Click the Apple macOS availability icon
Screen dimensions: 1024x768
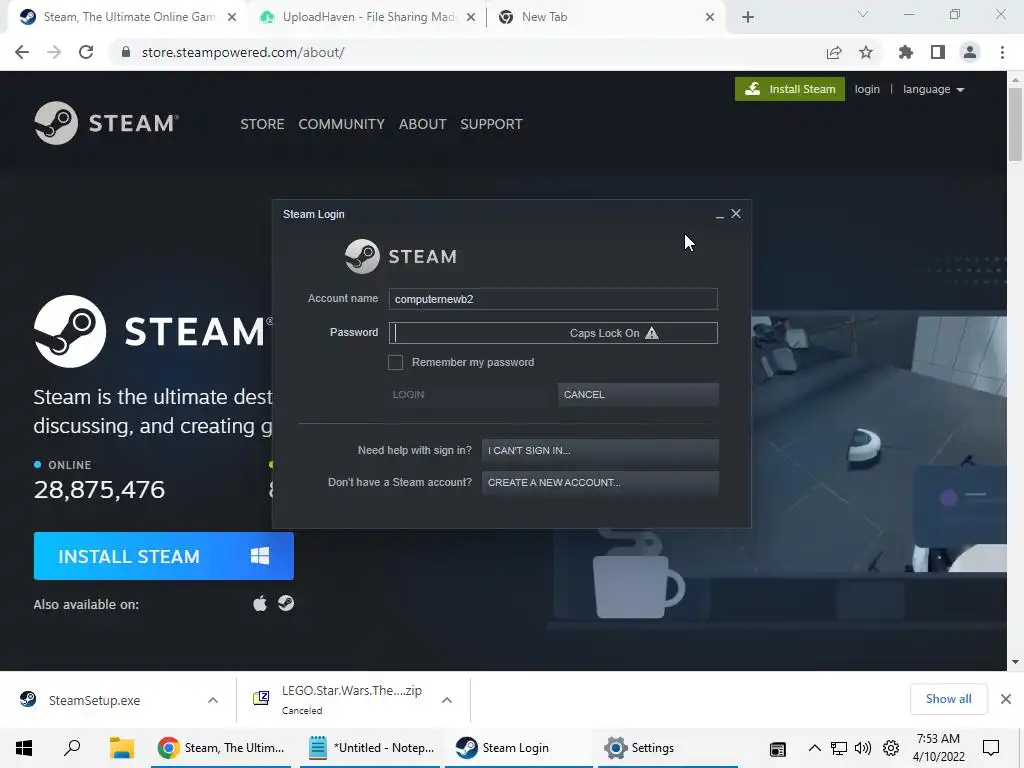260,603
